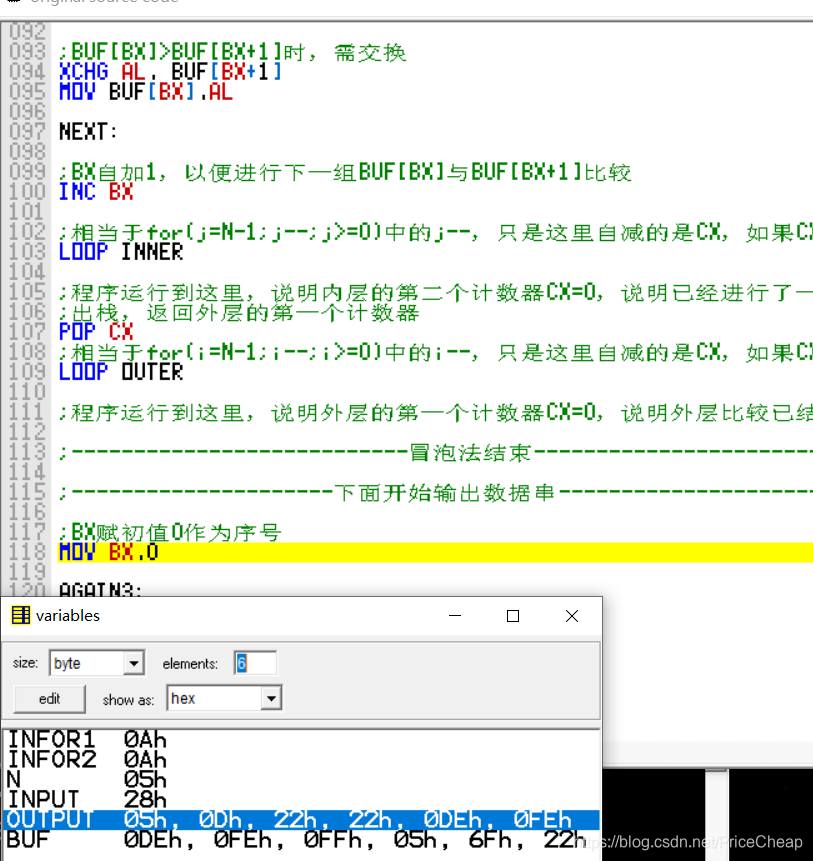Click the AGAIN3: label line
The height and width of the screenshot is (861, 813).
100,590
